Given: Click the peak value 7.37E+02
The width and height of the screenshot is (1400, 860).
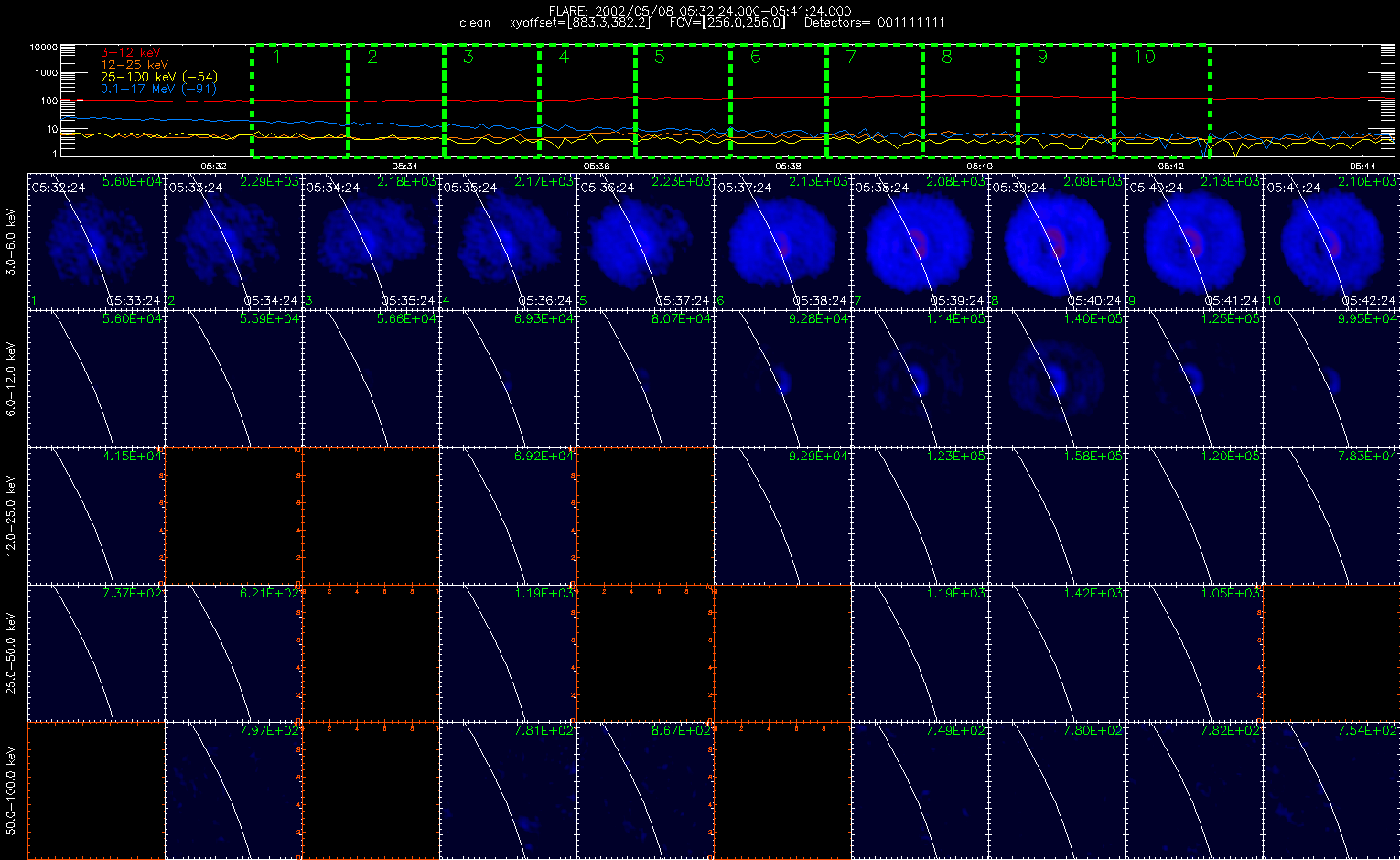Looking at the screenshot, I should tap(133, 594).
